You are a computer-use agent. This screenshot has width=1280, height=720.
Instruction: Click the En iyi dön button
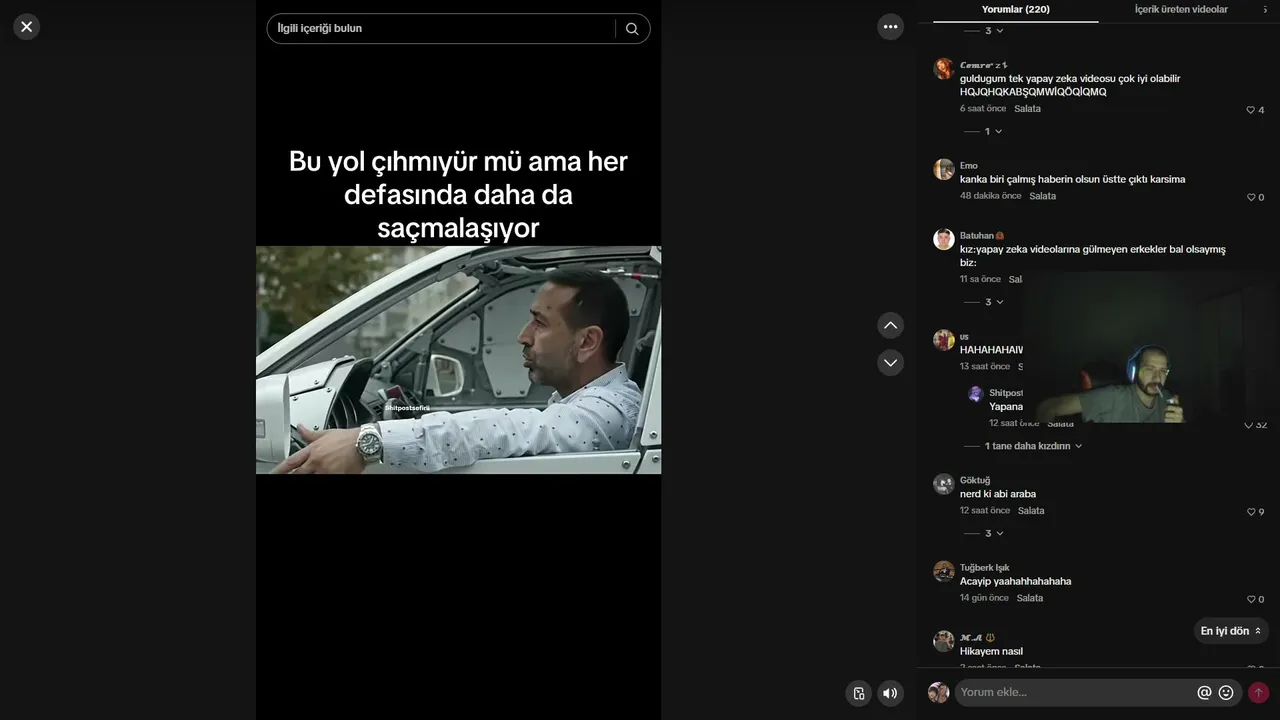1231,631
